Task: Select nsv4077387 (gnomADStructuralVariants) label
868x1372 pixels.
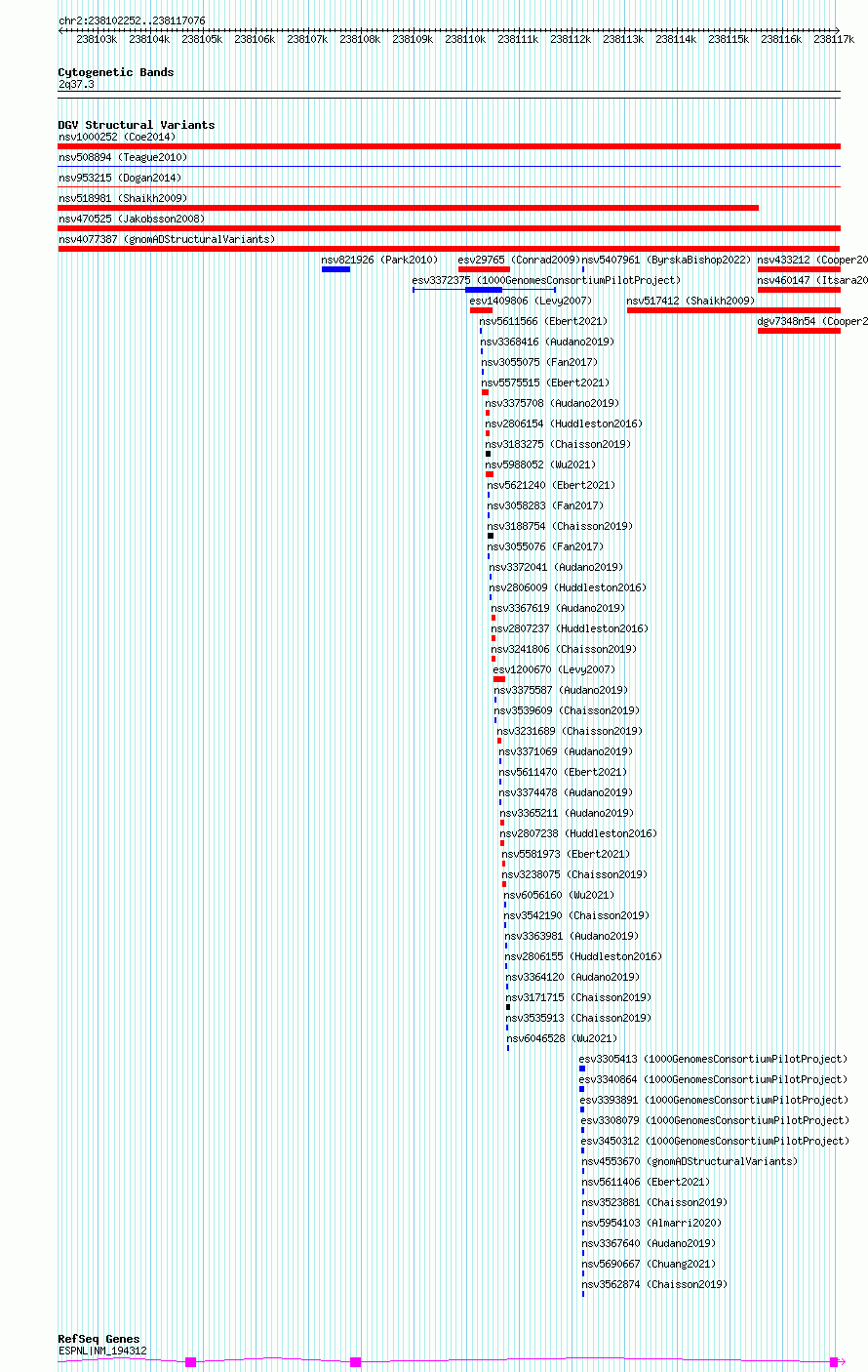Action: [167, 239]
